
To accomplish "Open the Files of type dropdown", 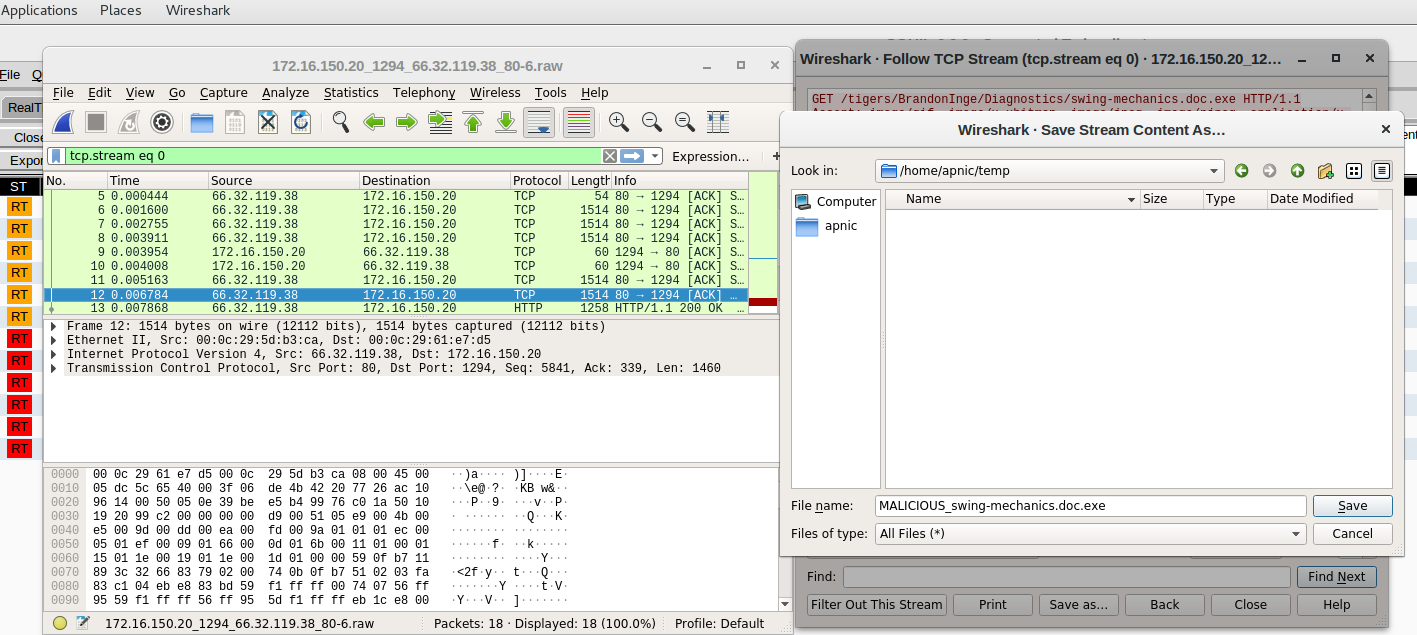I will [x=1090, y=534].
